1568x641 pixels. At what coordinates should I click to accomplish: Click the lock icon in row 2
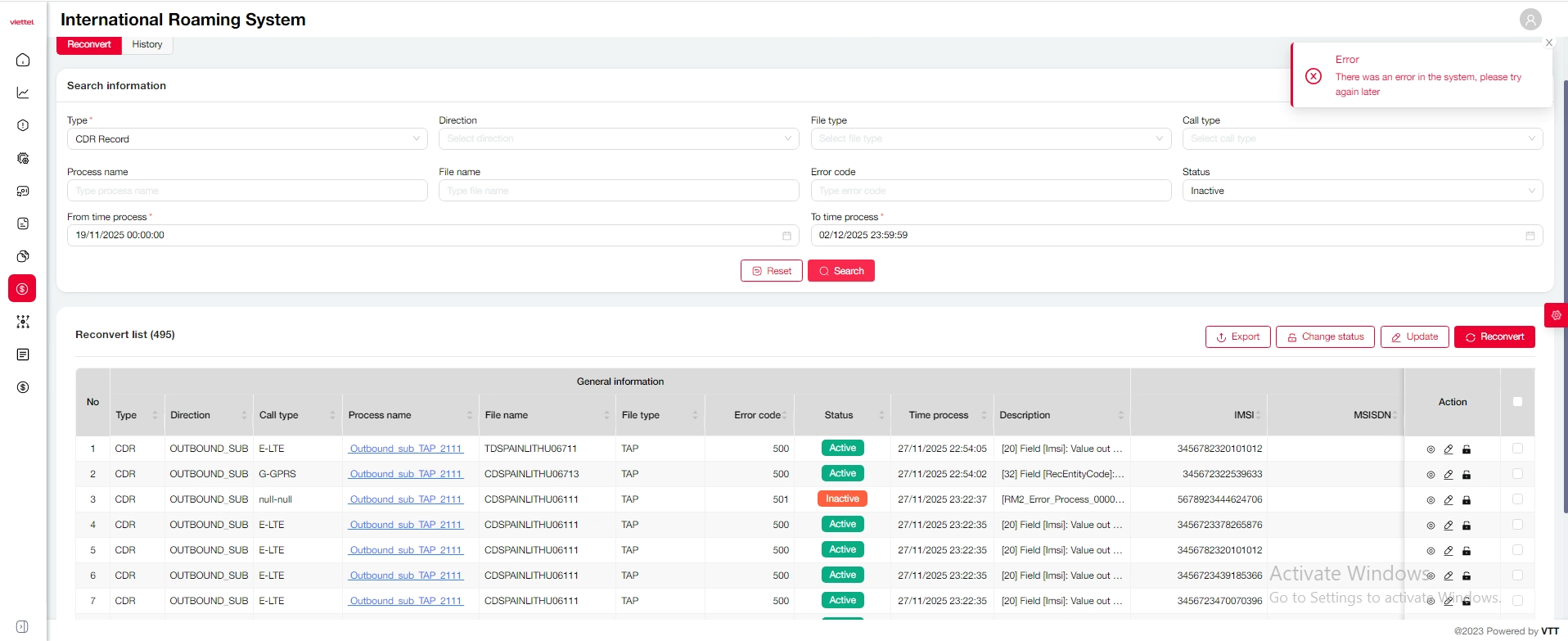click(1467, 475)
